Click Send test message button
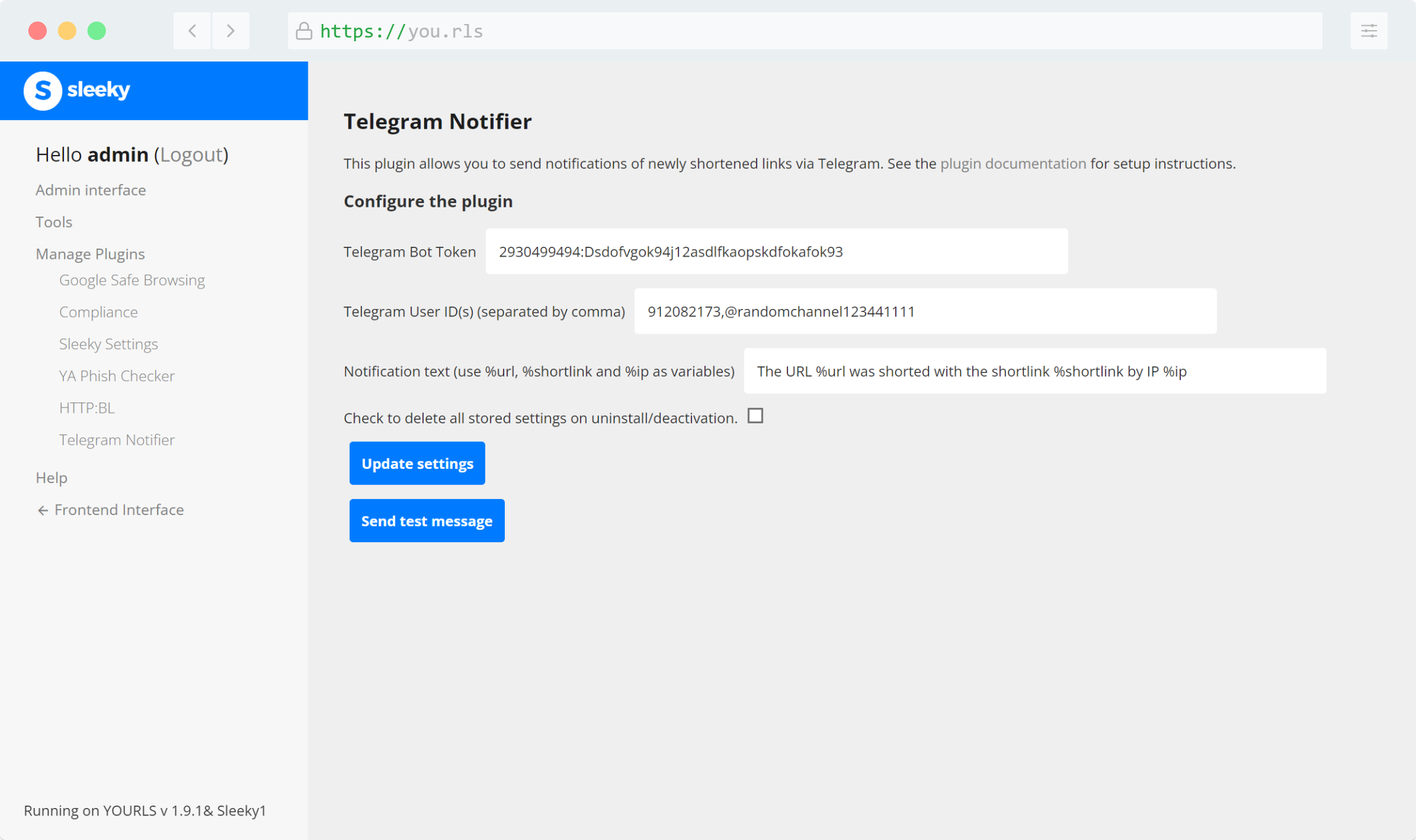The height and width of the screenshot is (840, 1416). (x=426, y=520)
